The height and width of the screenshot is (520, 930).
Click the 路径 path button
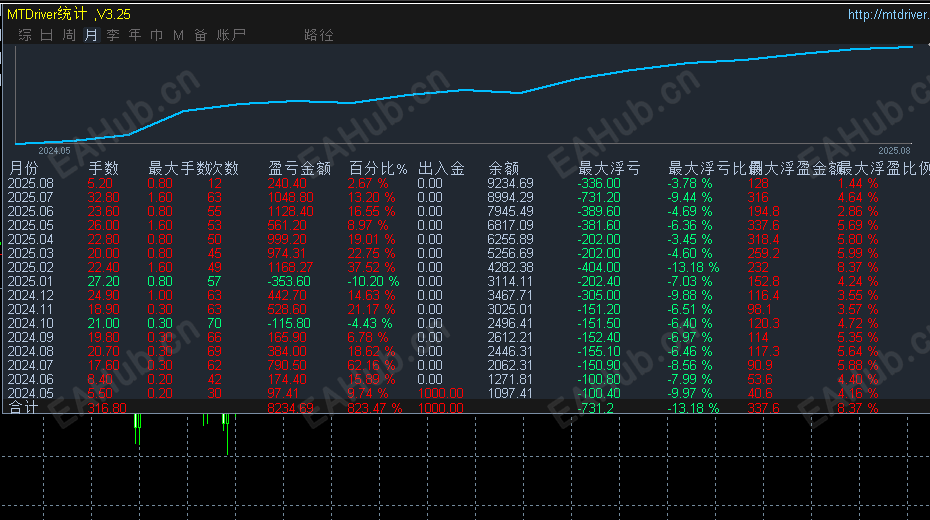[319, 35]
